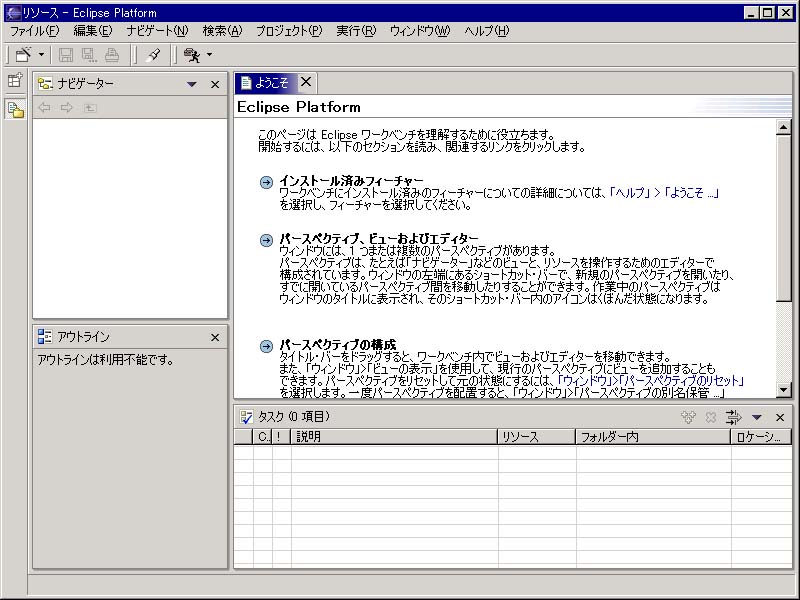Image resolution: width=800 pixels, height=600 pixels.
Task: Sort tasks by 説明 column header
Action: point(394,437)
